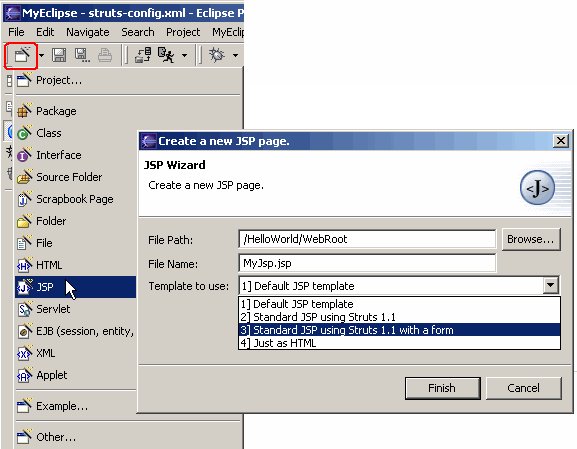This screenshot has height=449, width=577.
Task: Click the deploy to server toolbar icon
Action: [x=143, y=55]
